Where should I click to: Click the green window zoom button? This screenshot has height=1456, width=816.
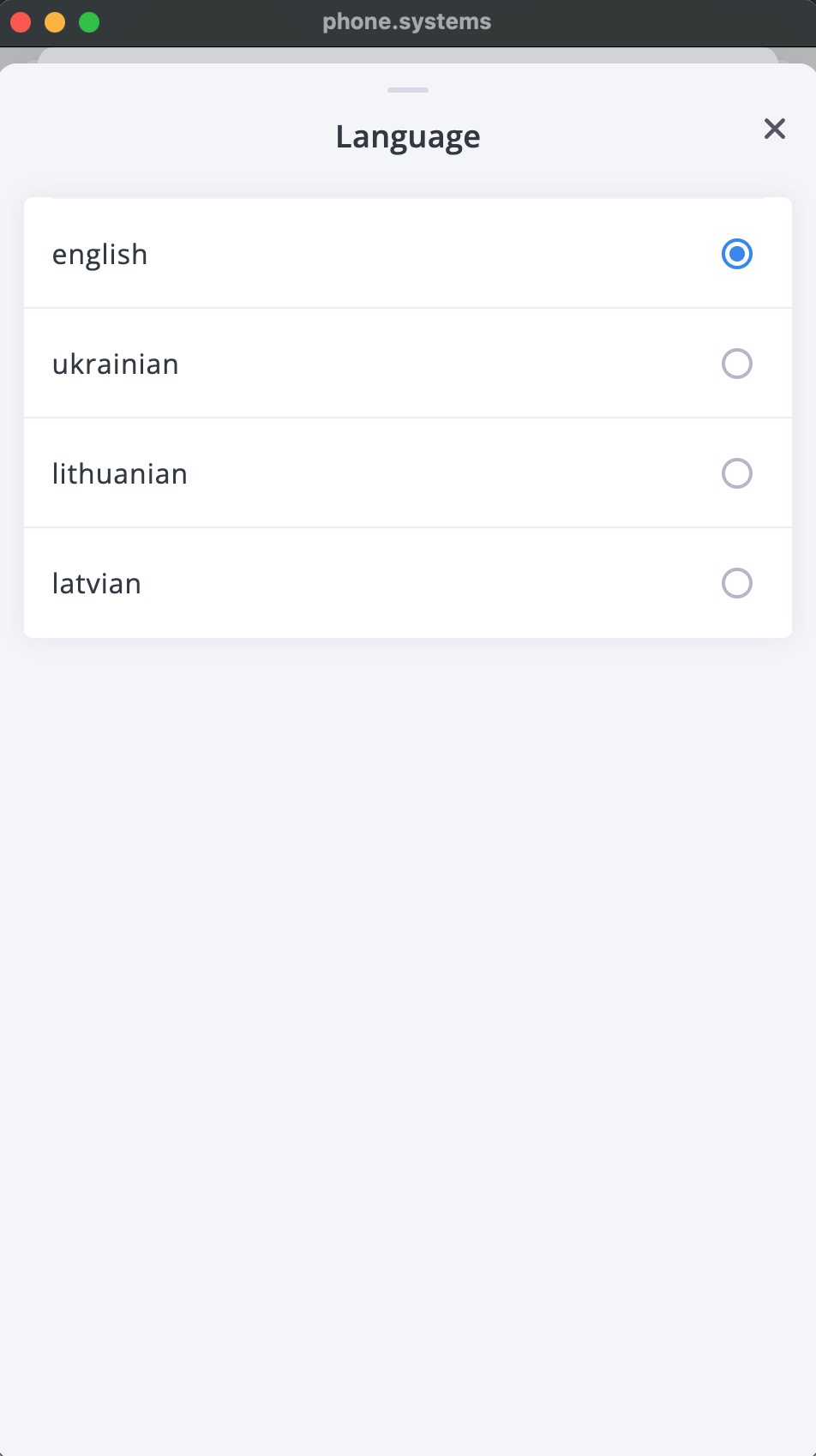point(89,22)
